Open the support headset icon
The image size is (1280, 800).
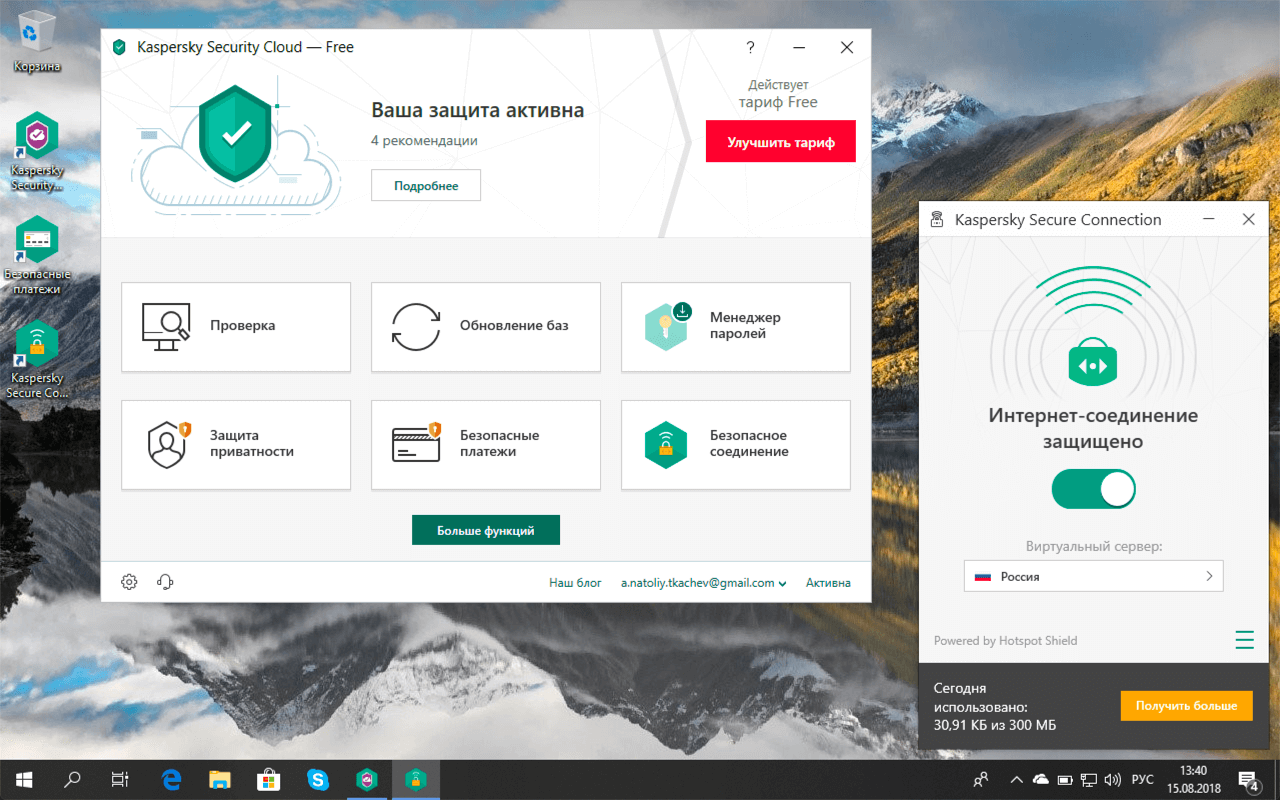coord(166,582)
